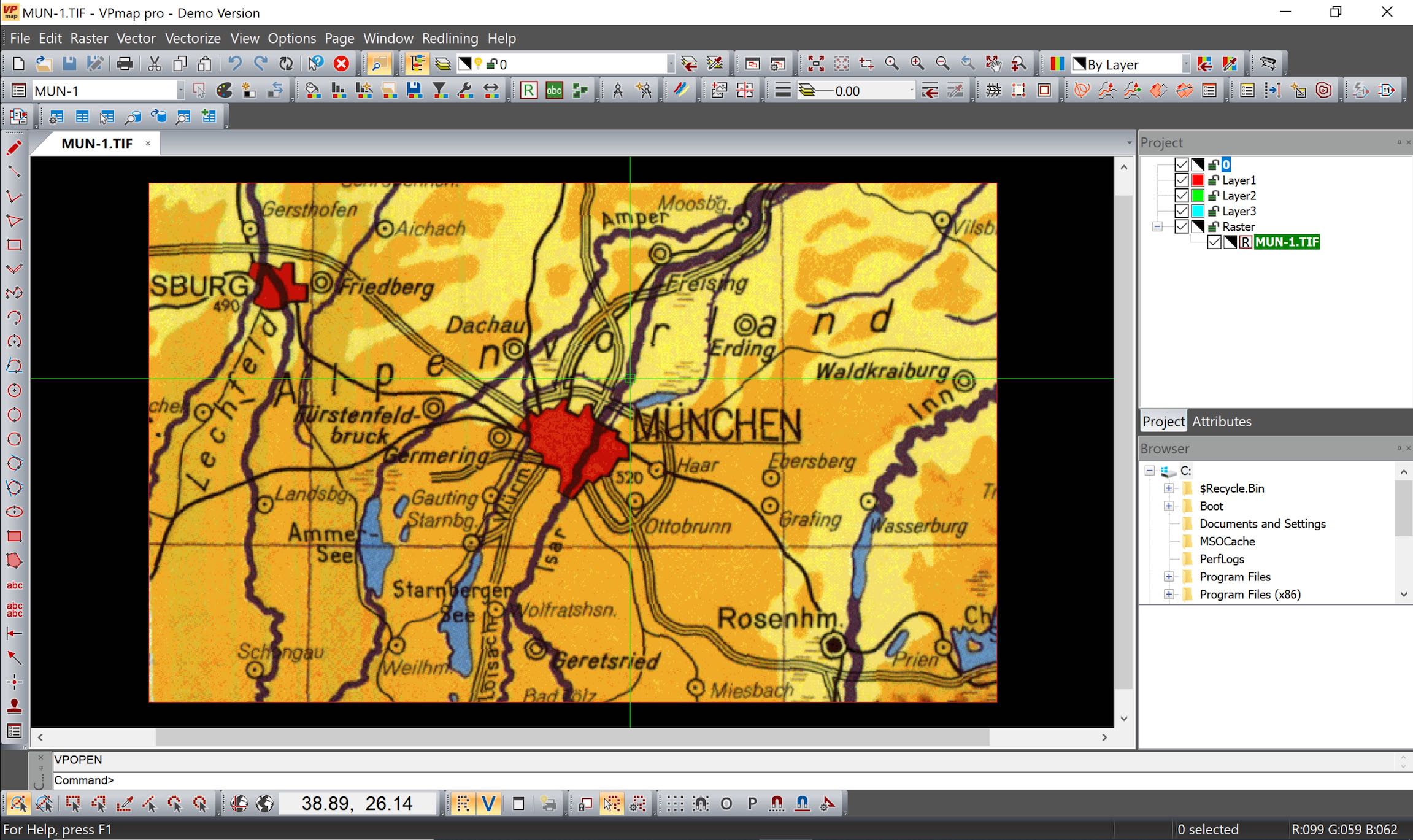Select the Documents and Settings folder
1413x840 pixels.
tap(1262, 523)
